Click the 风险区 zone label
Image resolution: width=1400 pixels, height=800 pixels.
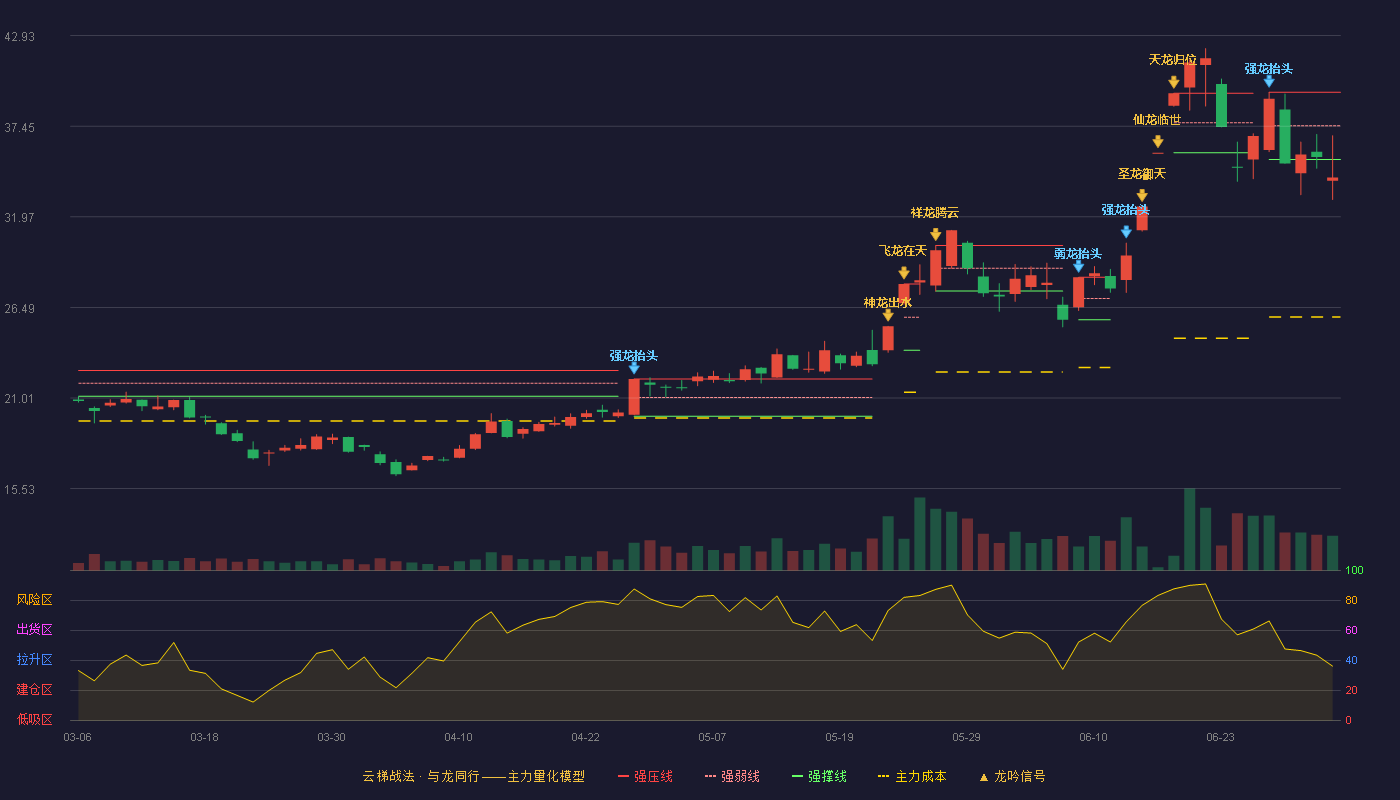point(34,600)
